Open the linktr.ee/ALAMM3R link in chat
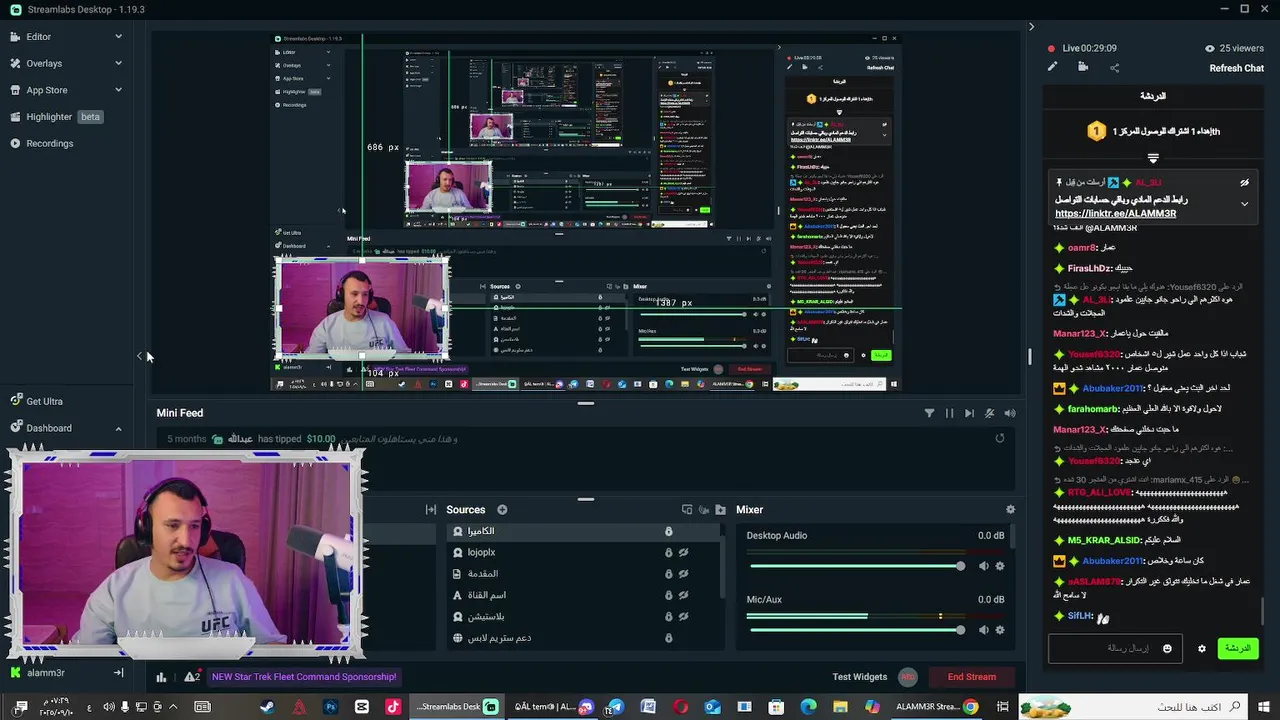The height and width of the screenshot is (720, 1280). click(x=1115, y=213)
